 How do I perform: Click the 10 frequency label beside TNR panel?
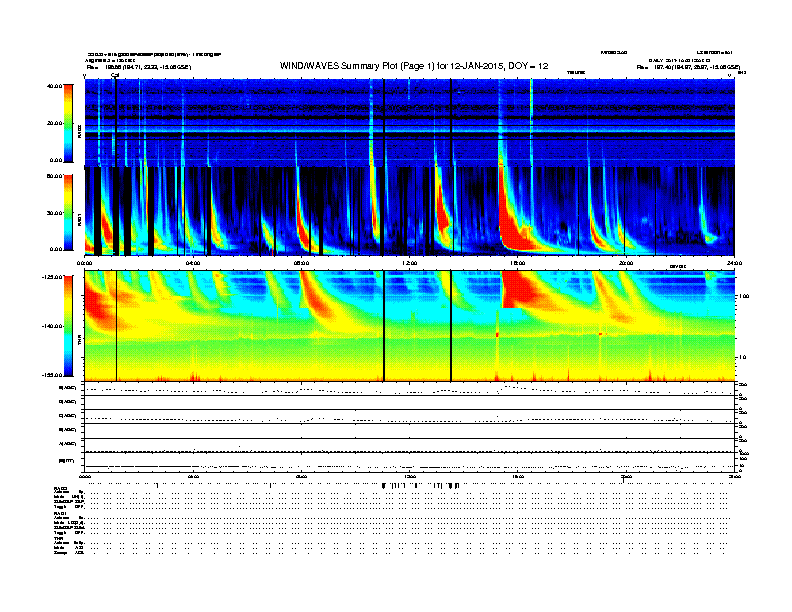click(x=742, y=358)
